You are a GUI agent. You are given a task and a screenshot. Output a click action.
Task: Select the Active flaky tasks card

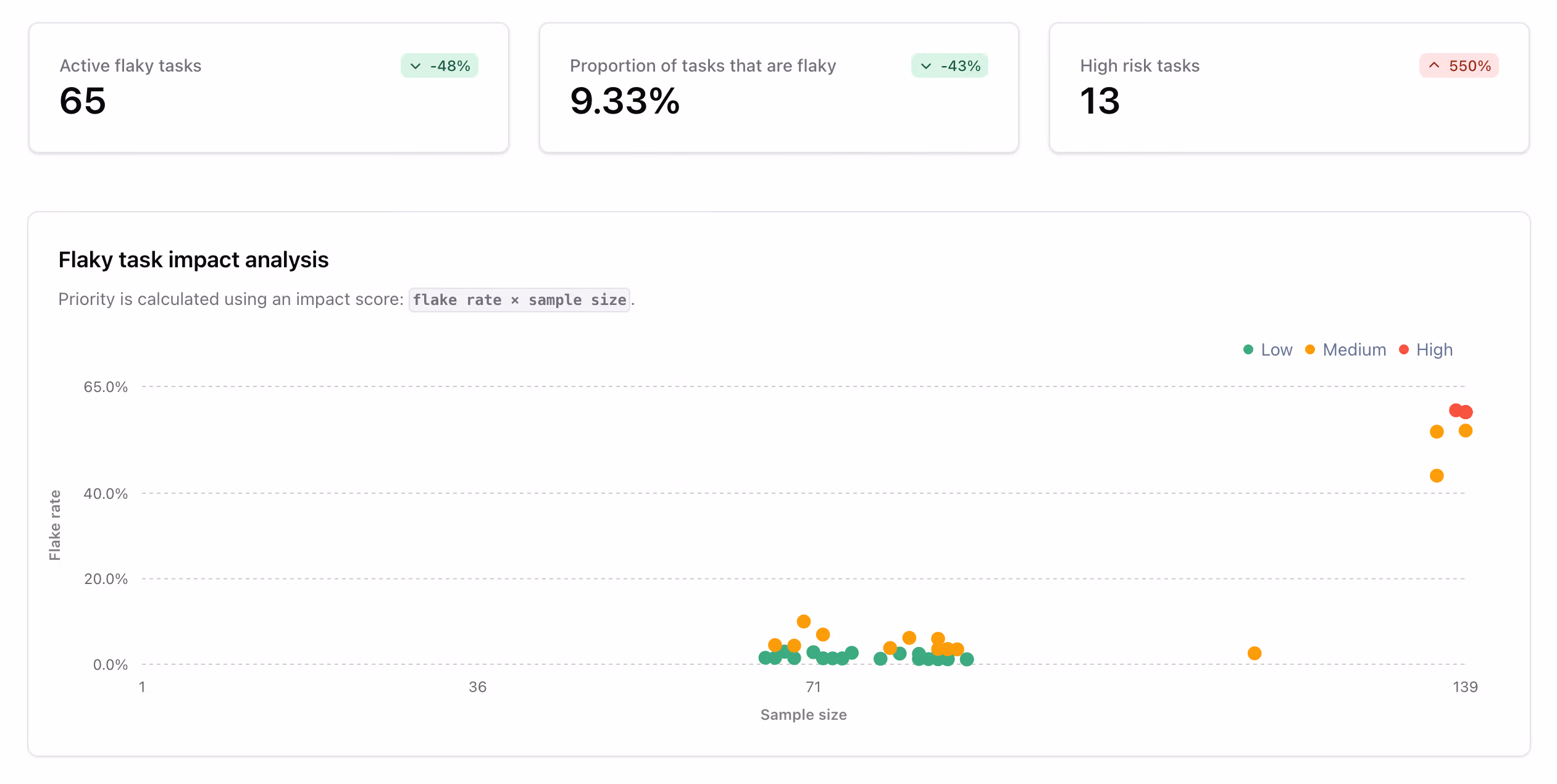coord(269,87)
